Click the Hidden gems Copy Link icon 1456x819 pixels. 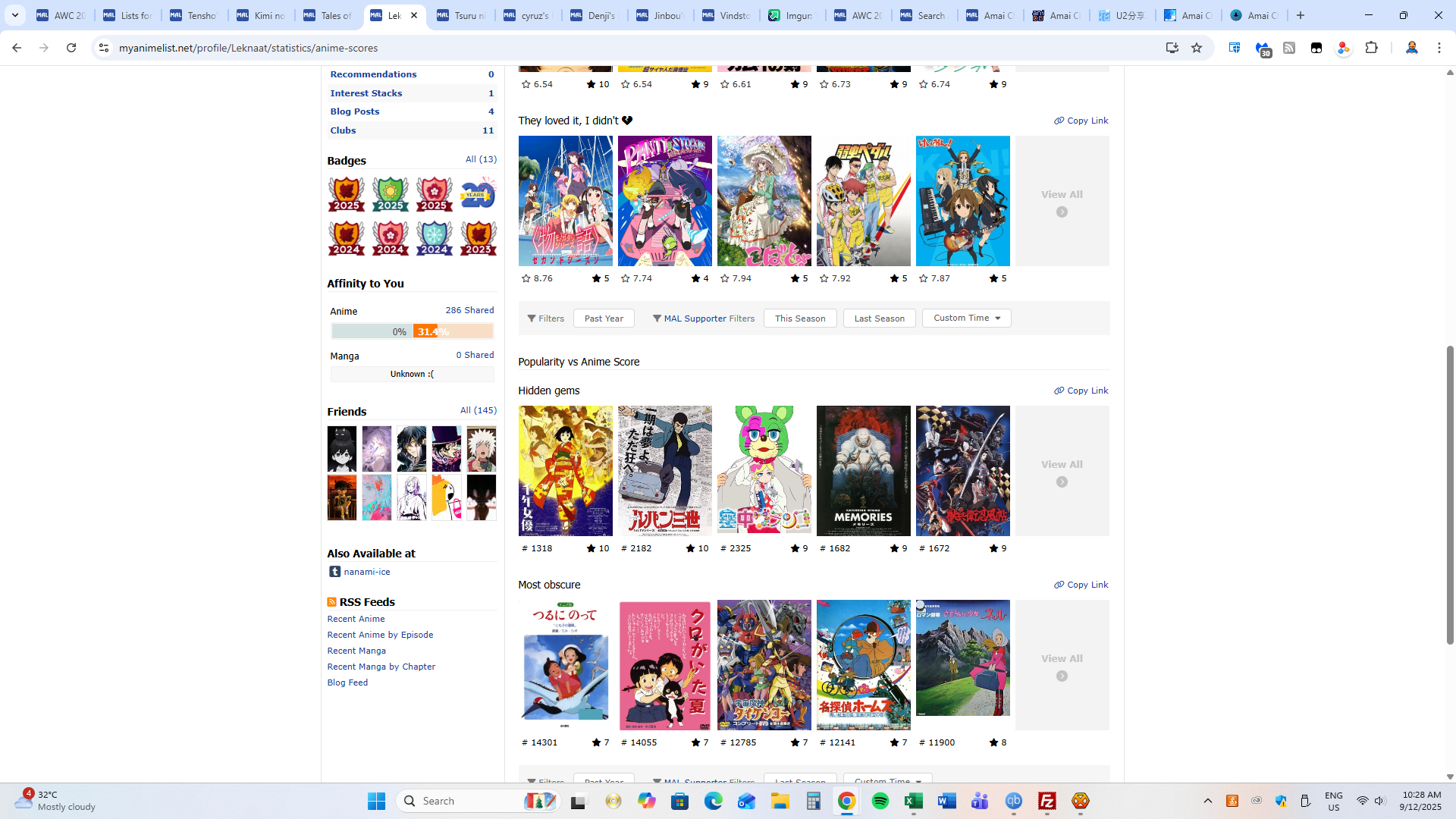1059,391
